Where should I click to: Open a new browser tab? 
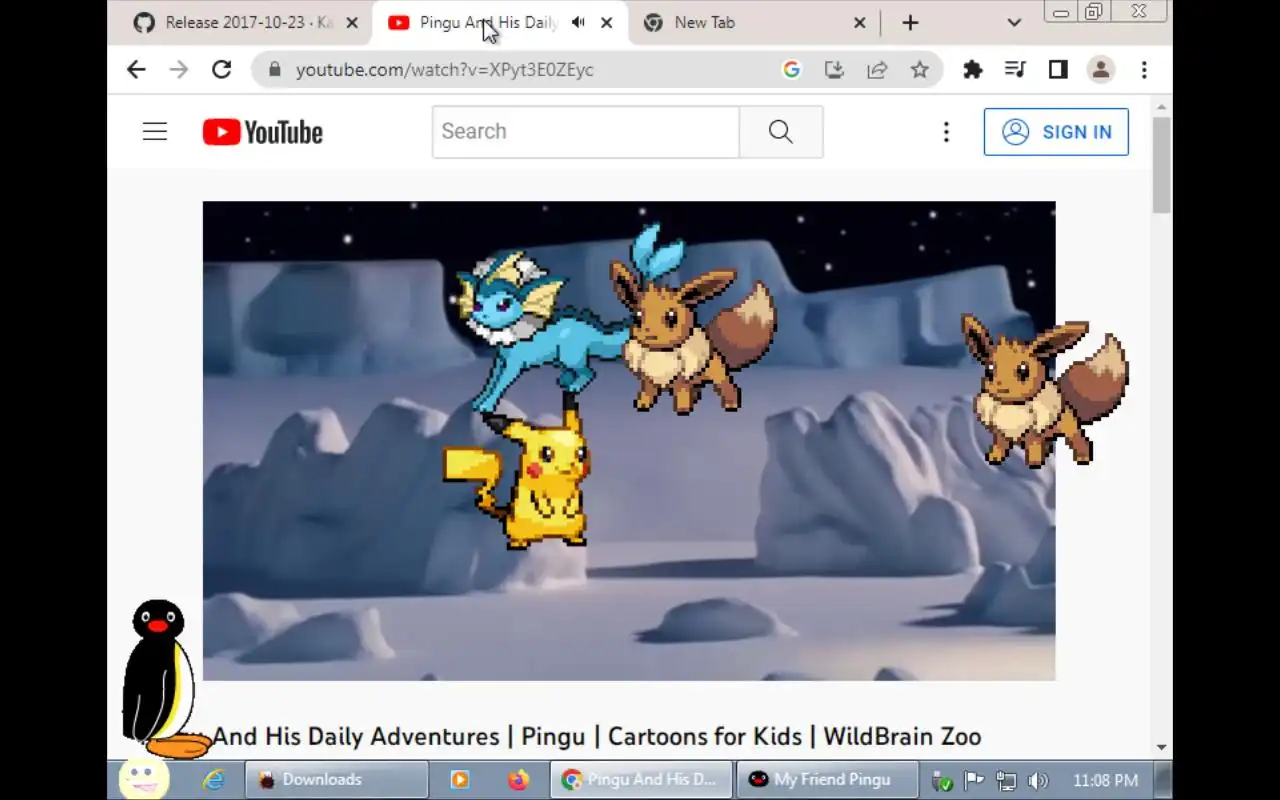pos(910,23)
